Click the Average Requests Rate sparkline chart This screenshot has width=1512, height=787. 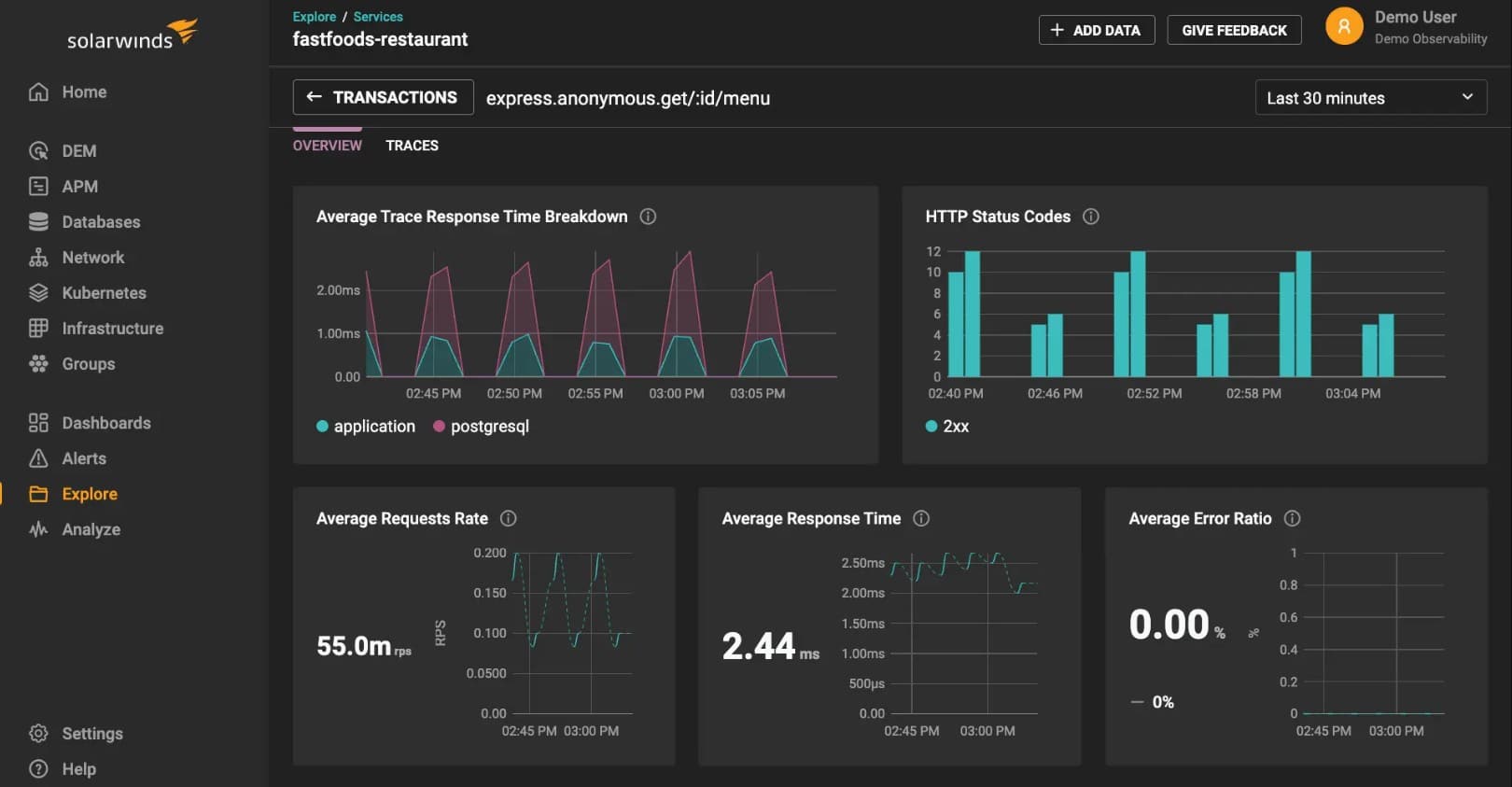click(x=572, y=633)
